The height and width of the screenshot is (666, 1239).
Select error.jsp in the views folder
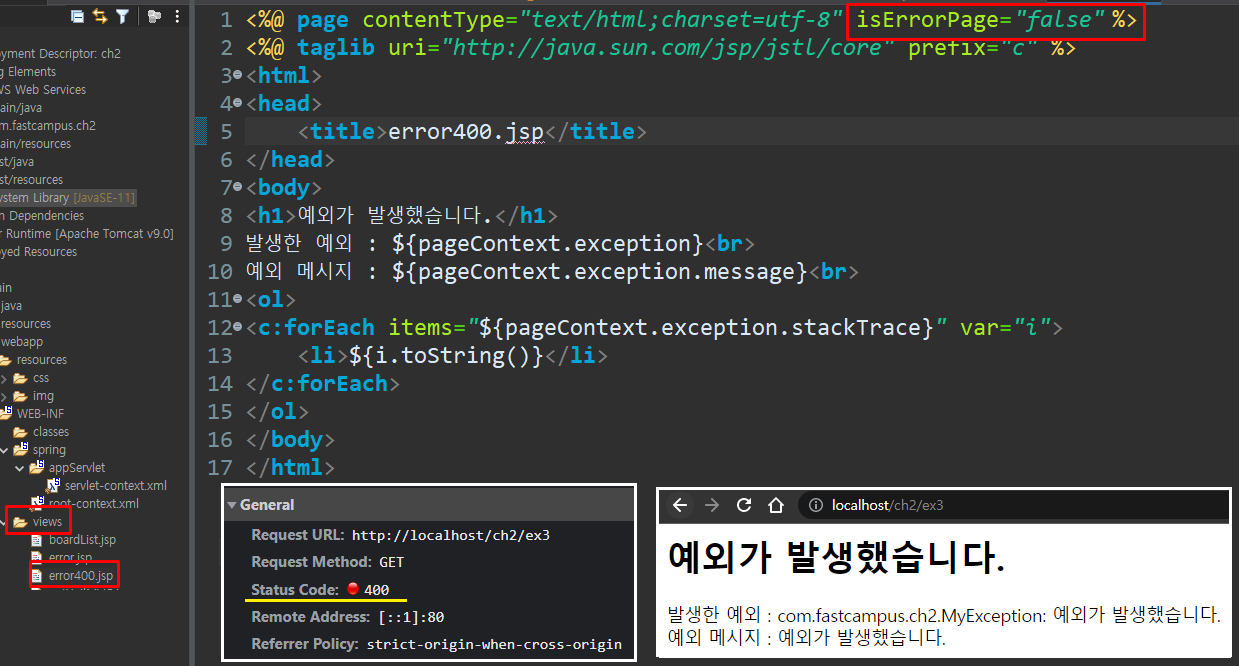(70, 558)
